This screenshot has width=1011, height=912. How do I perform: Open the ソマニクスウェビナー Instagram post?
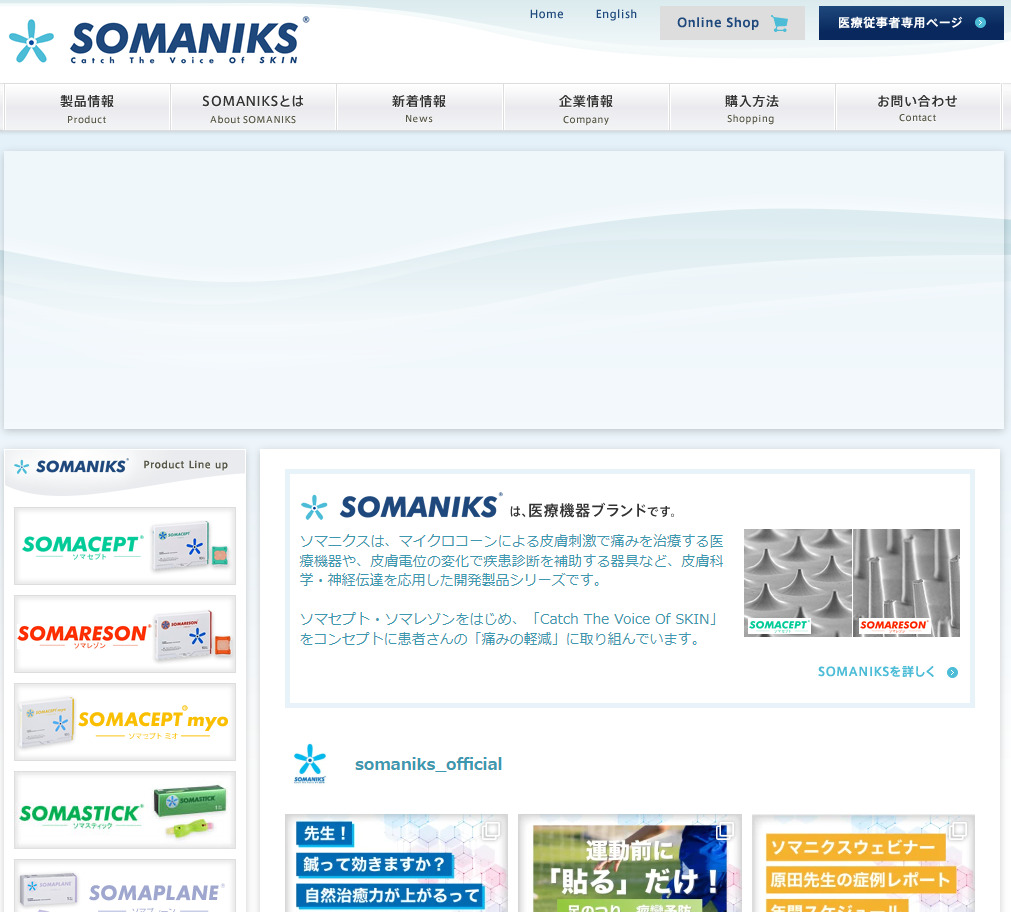(x=863, y=863)
